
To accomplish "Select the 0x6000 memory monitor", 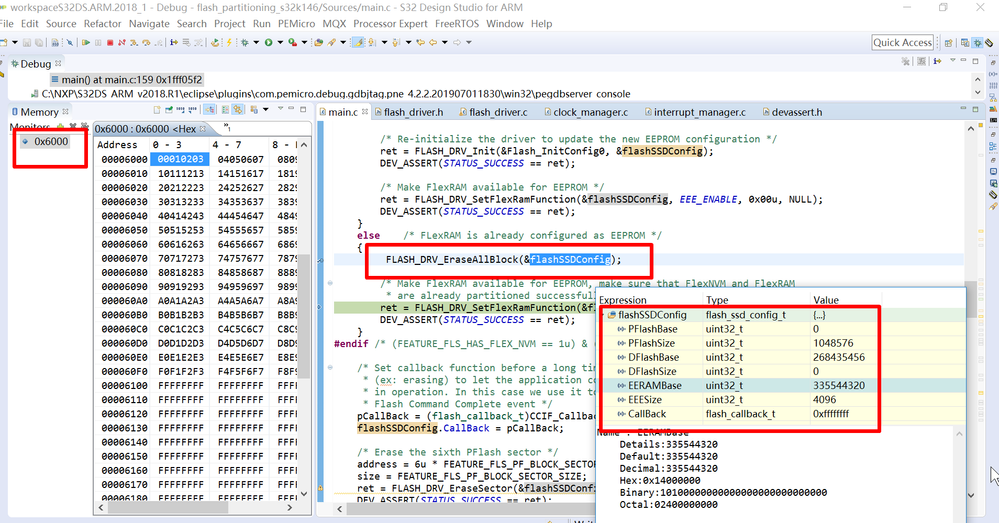I will click(x=50, y=142).
